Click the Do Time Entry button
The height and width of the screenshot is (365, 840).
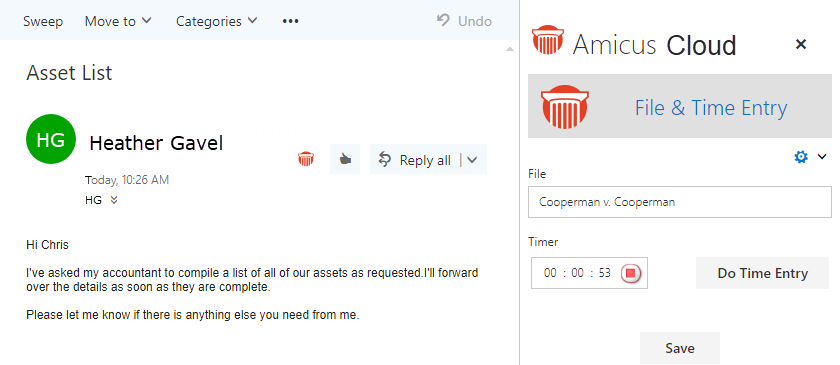pos(762,273)
